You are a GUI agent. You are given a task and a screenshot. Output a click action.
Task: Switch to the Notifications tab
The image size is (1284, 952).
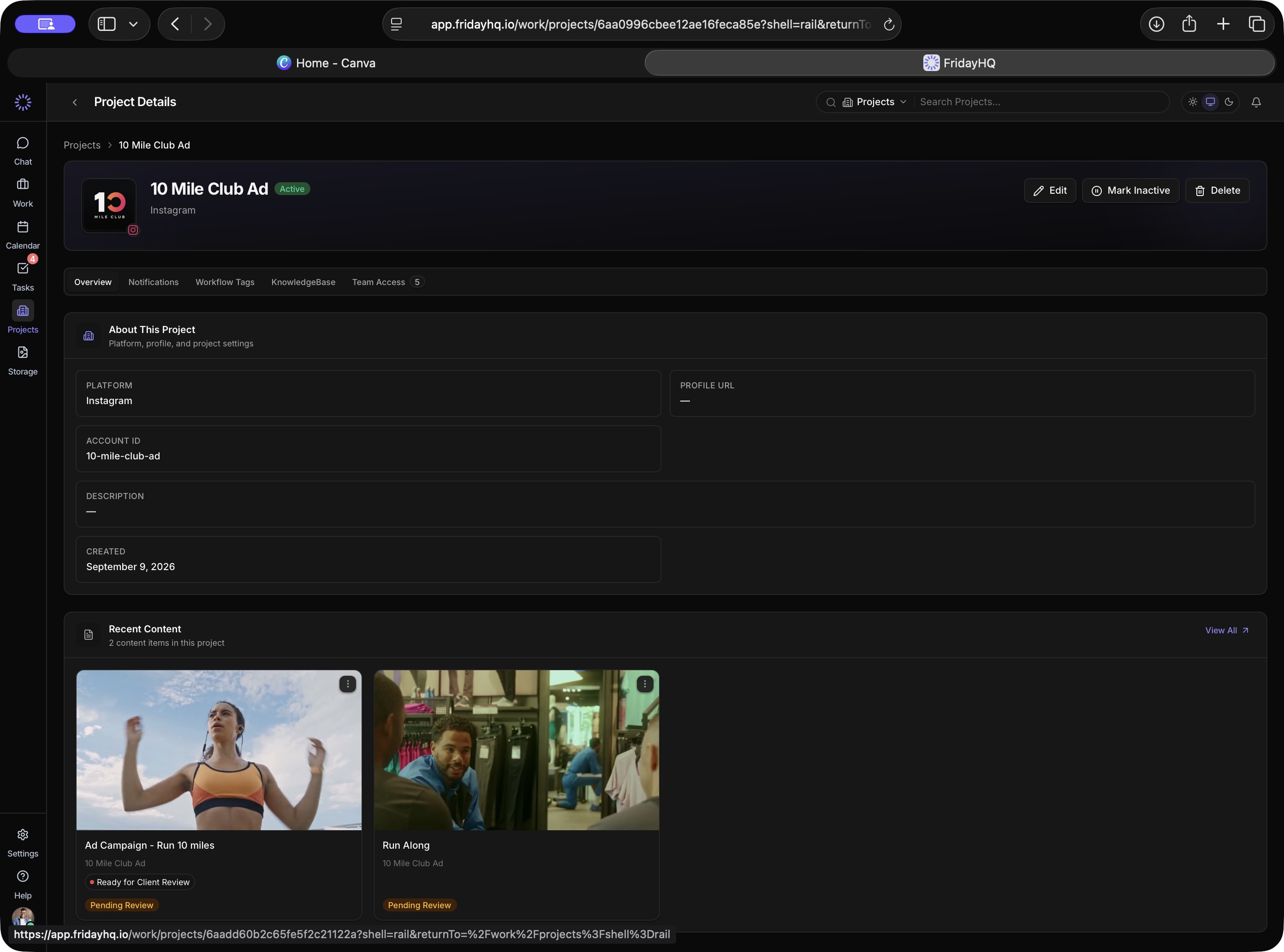[x=153, y=282]
